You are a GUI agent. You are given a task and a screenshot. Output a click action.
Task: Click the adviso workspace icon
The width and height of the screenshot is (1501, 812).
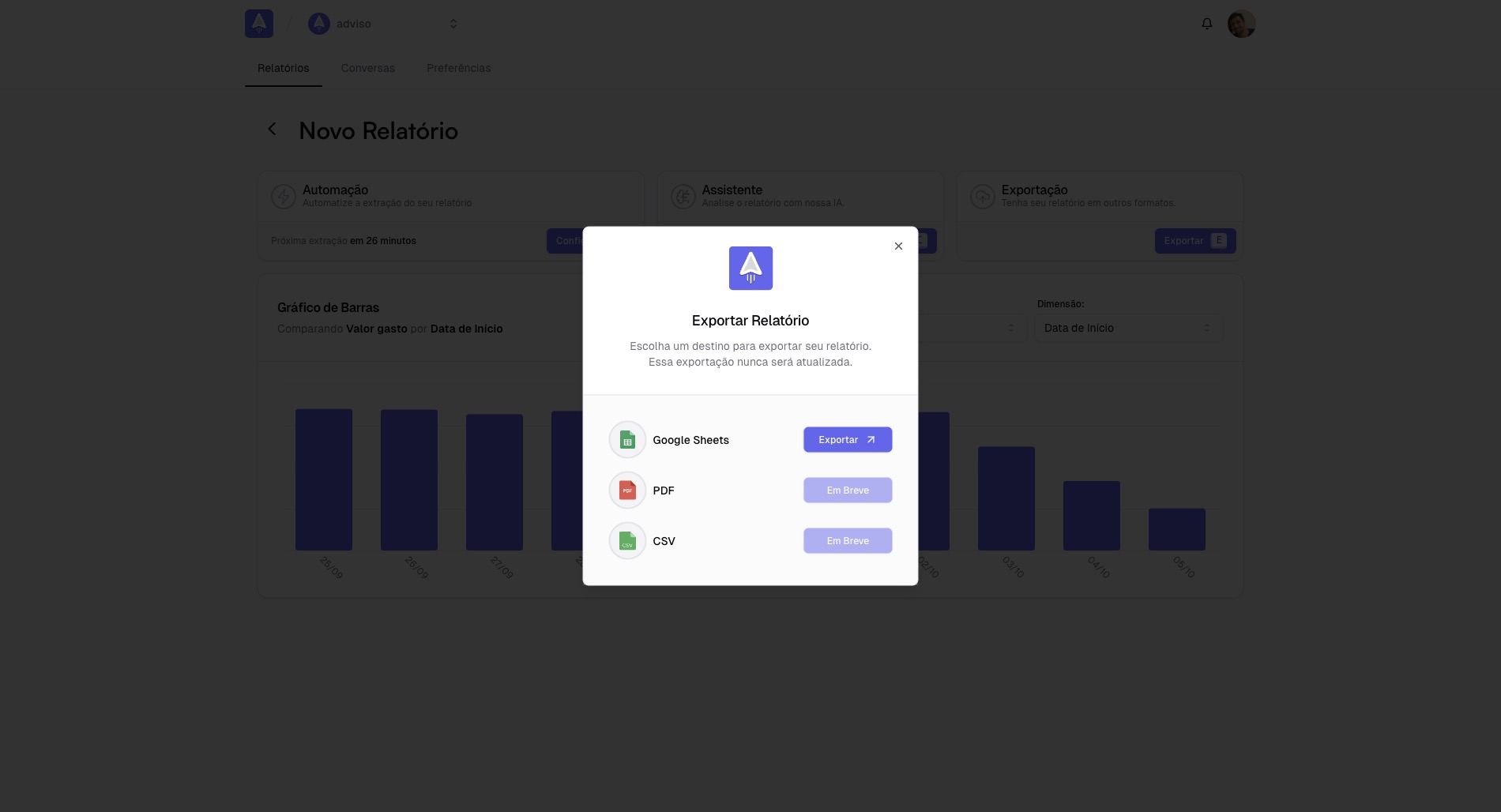319,24
